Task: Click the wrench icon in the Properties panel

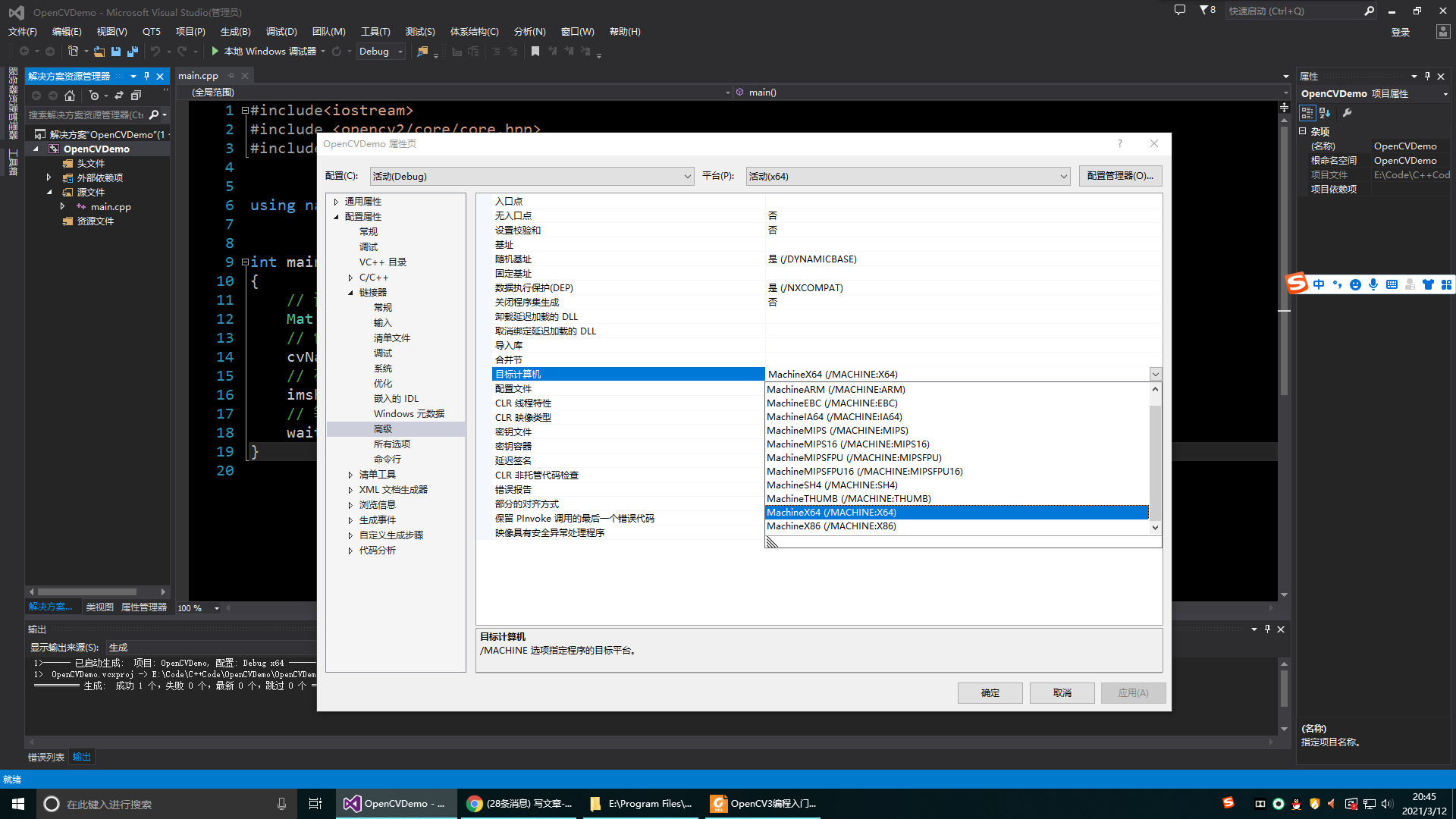Action: 1348,112
